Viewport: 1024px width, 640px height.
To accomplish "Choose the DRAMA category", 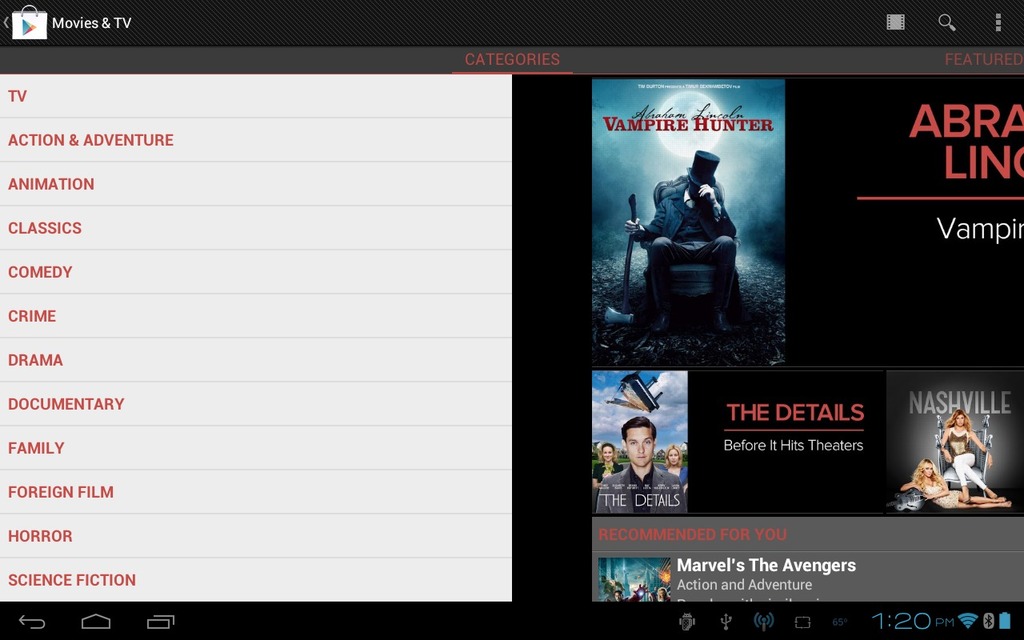I will tap(256, 360).
